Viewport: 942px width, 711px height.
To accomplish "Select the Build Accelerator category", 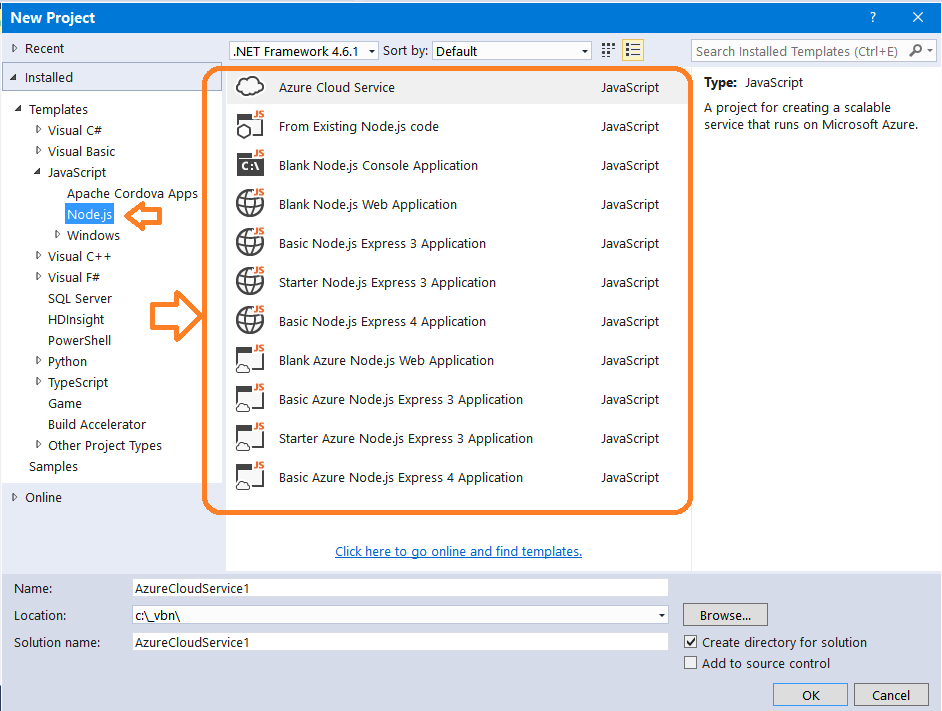I will 97,424.
